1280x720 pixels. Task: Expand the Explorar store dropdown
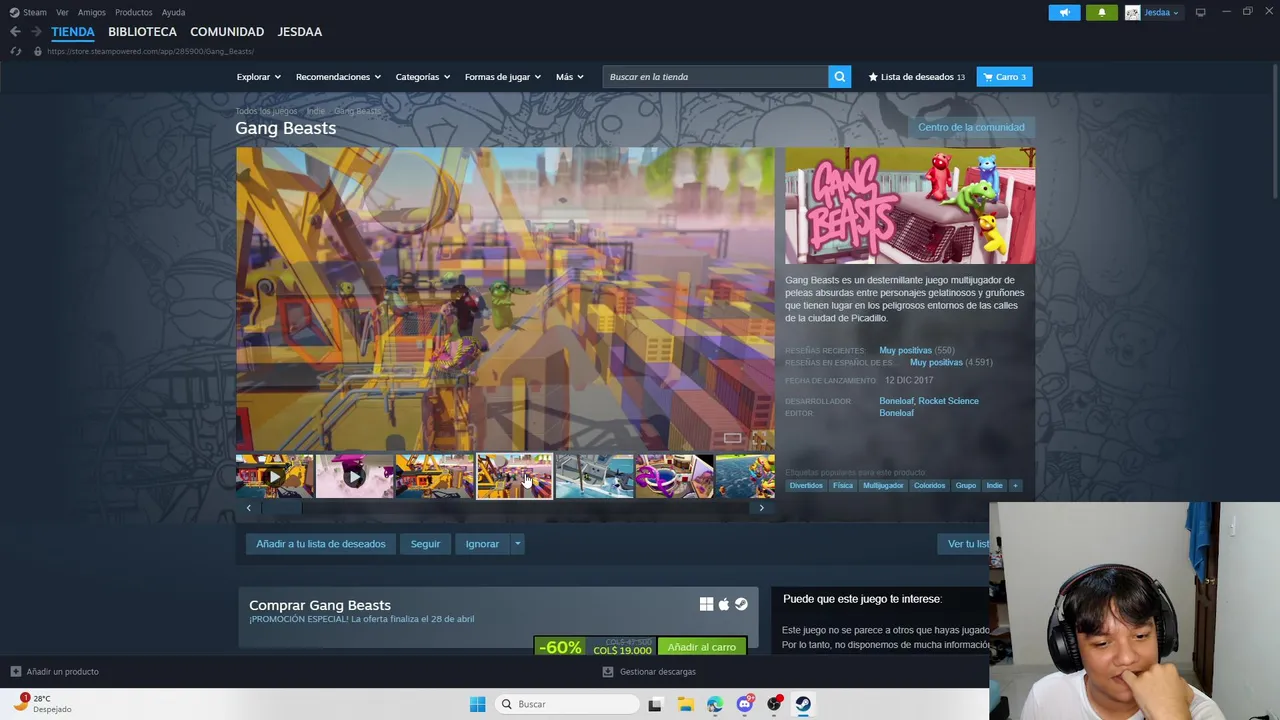point(258,77)
